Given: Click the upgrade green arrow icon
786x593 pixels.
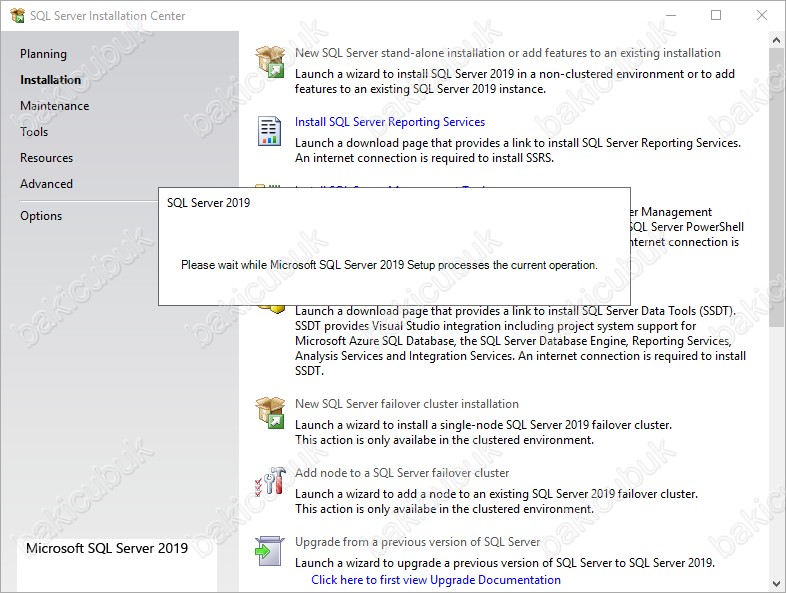Looking at the screenshot, I should (269, 551).
